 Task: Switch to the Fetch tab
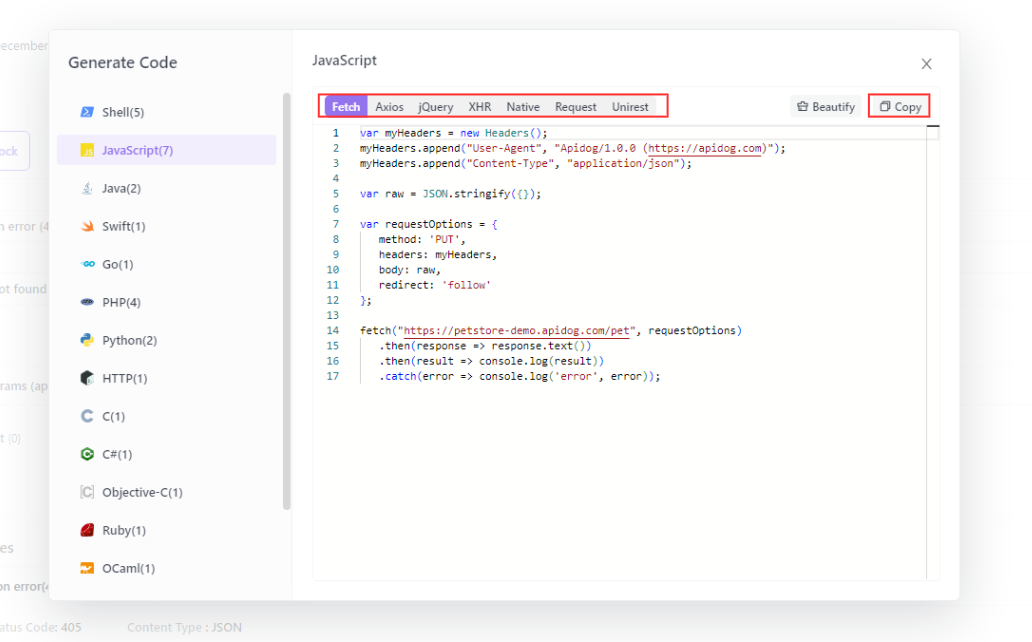point(346,107)
